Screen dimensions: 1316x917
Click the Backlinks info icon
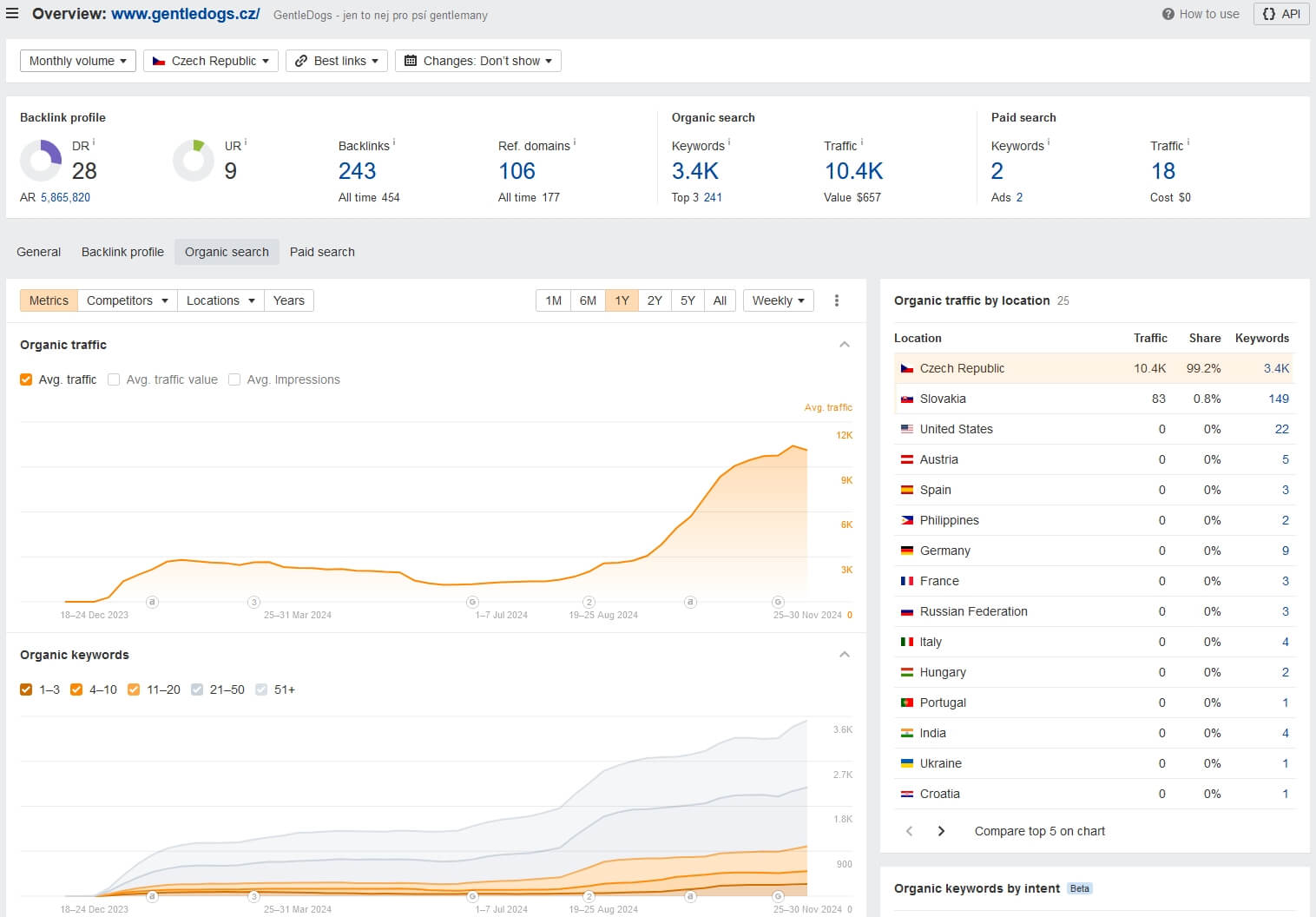(x=394, y=142)
